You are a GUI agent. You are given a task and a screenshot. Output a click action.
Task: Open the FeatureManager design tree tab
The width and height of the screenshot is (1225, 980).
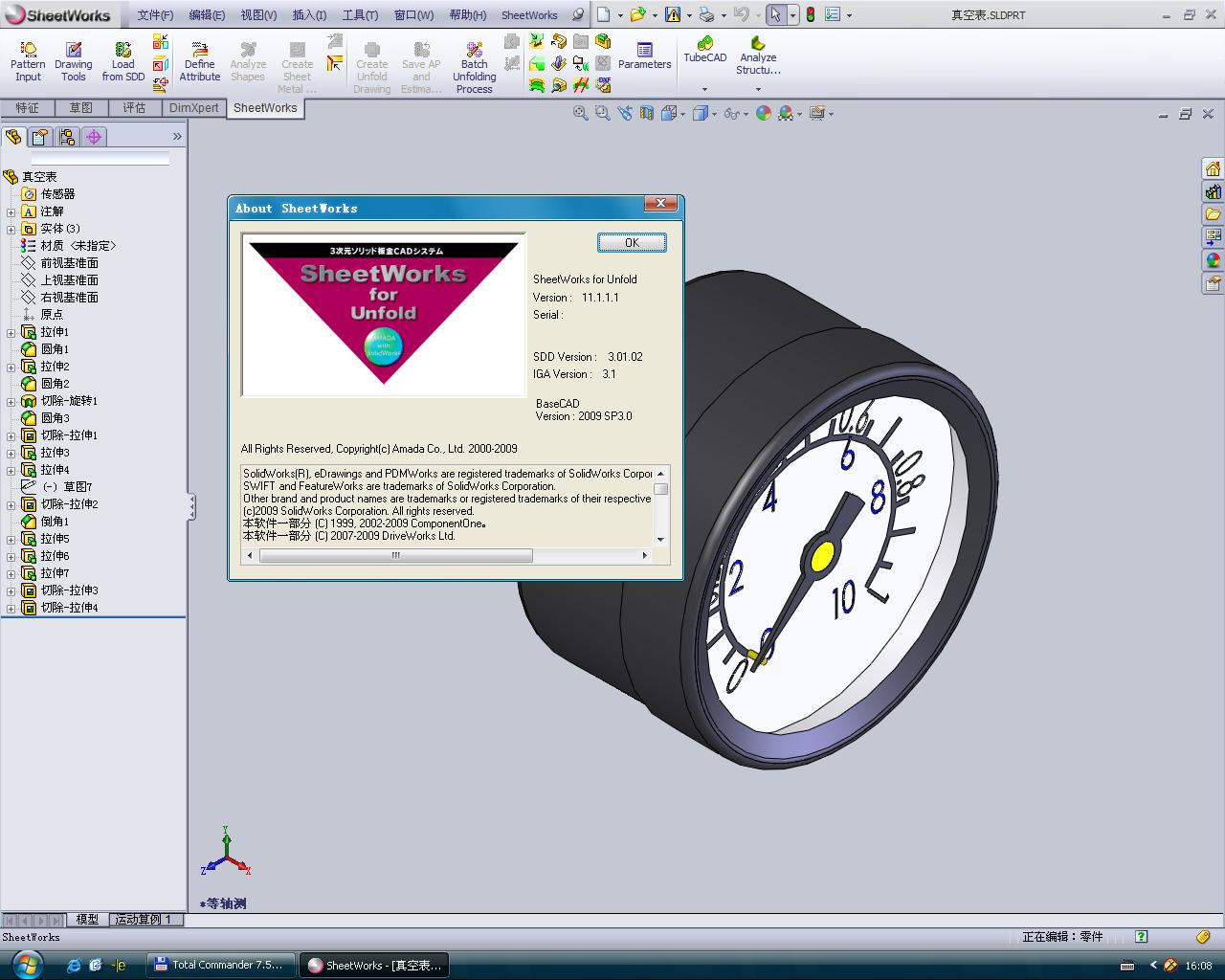coord(13,137)
